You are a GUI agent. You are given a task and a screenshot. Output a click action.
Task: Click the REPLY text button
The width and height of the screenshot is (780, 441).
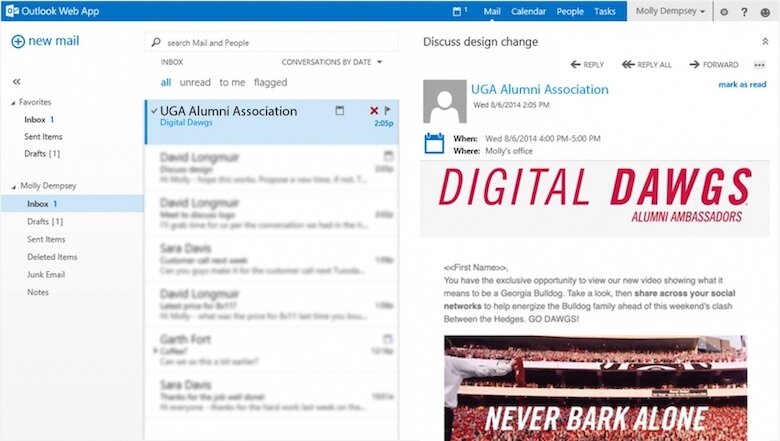click(x=593, y=65)
